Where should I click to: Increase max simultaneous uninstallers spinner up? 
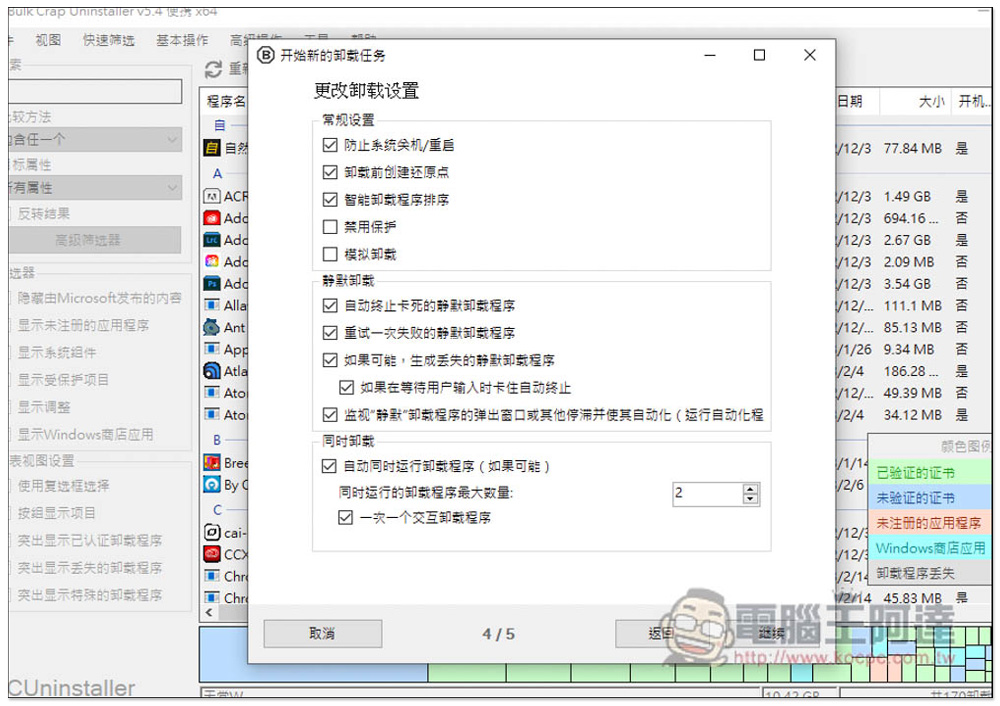click(751, 489)
